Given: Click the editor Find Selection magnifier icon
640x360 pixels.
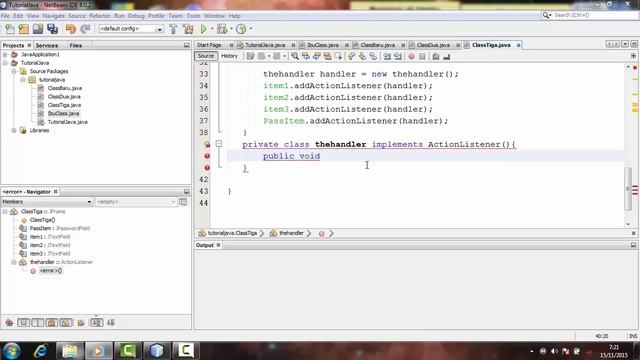Looking at the screenshot, I should [295, 56].
